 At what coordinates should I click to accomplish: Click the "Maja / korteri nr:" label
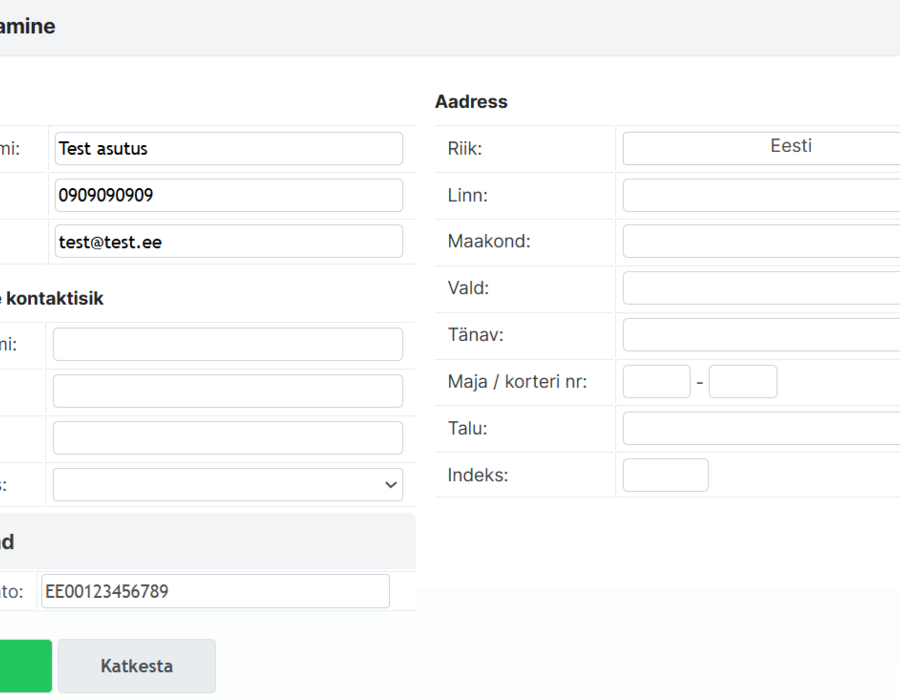click(518, 382)
